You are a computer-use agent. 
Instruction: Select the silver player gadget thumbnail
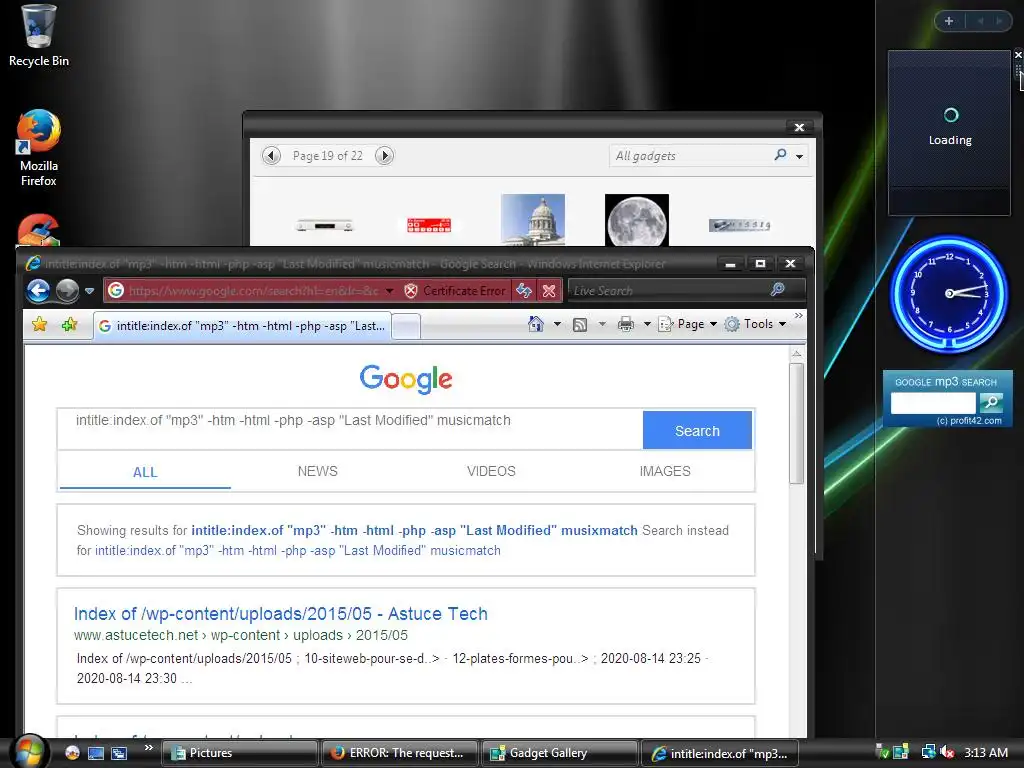pos(325,226)
